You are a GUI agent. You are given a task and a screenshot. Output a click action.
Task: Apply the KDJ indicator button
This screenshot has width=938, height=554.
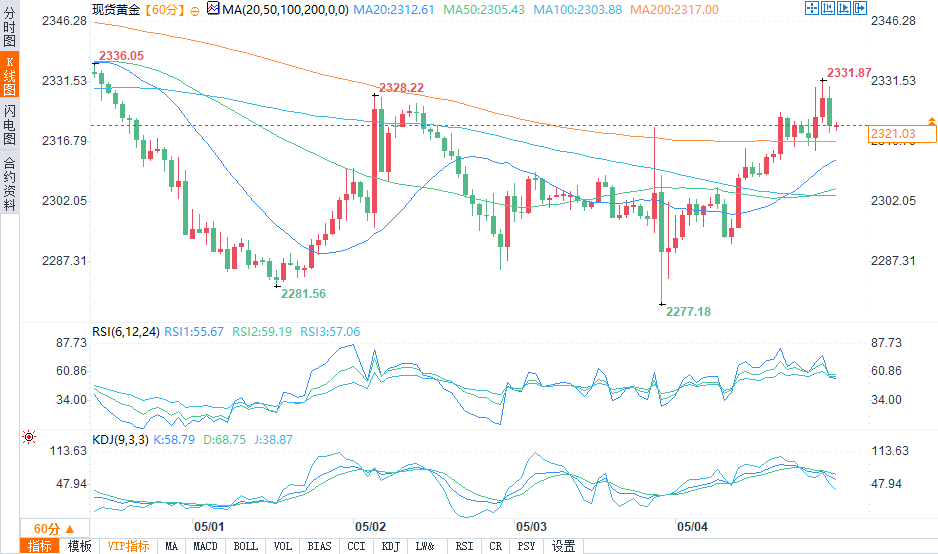coord(391,546)
